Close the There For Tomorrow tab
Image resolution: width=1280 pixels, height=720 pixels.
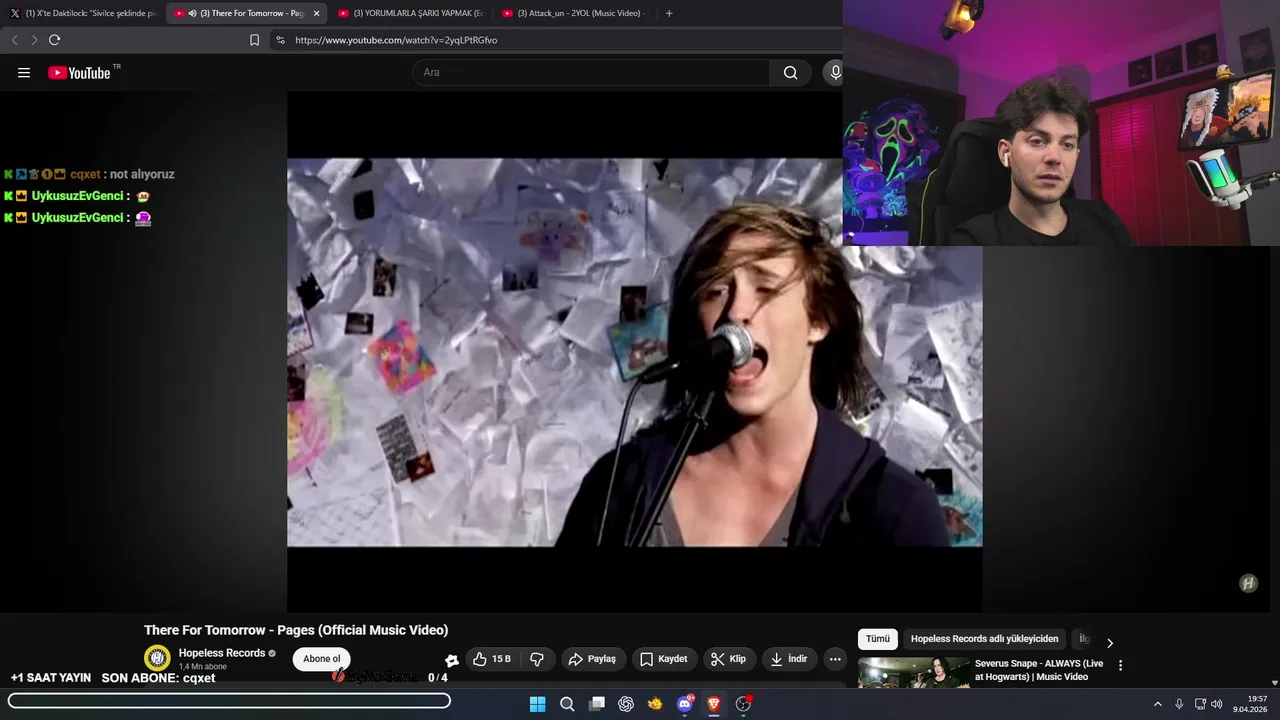click(x=316, y=13)
